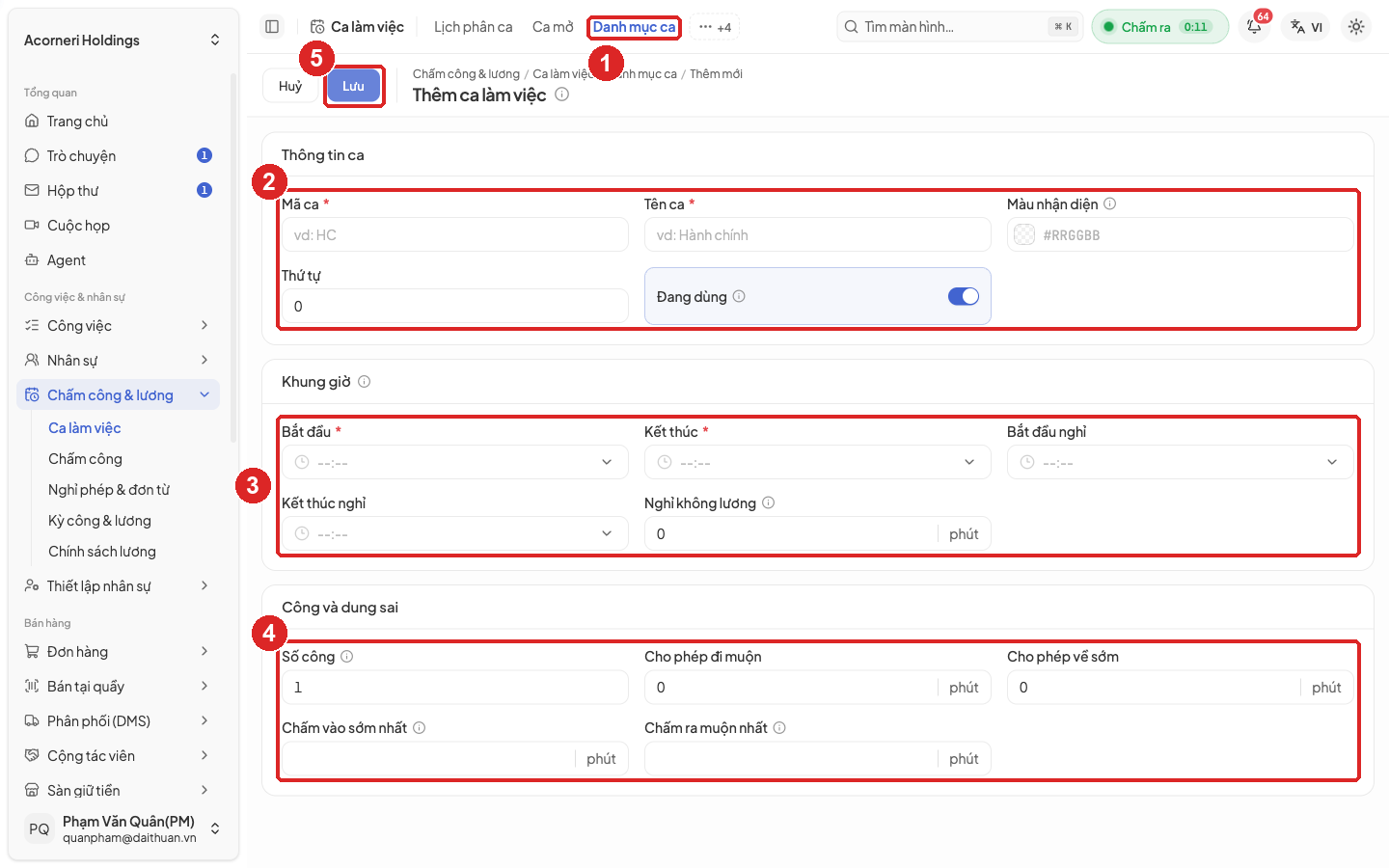Click the info icon beside Chấm ra muộn nhất
This screenshot has height=868, width=1389.
[779, 728]
